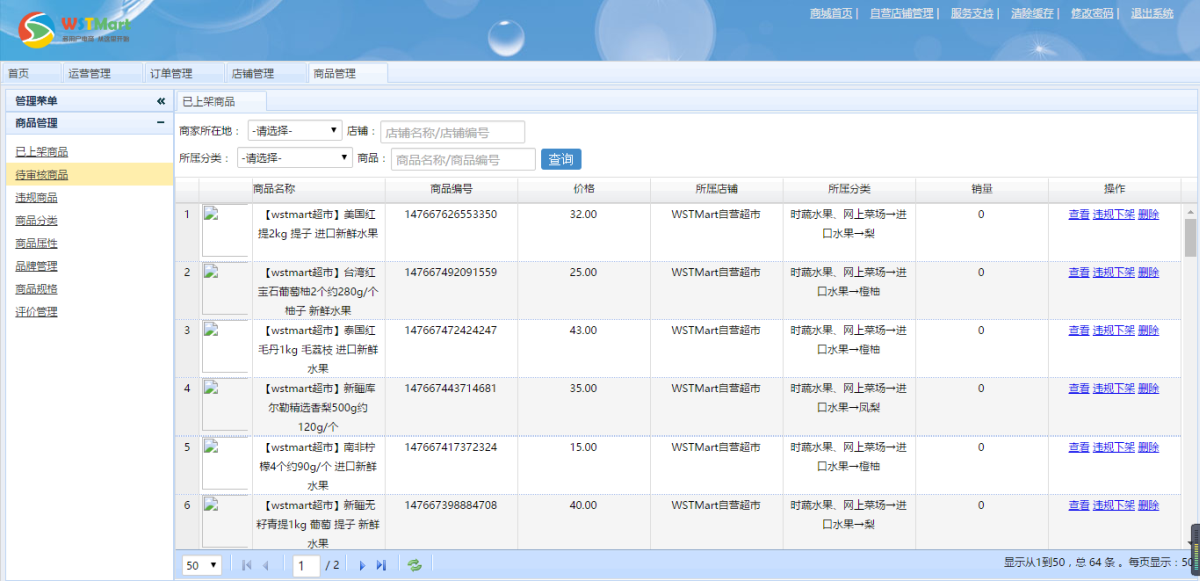Open 商品规格 in sidebar menu
Image resolution: width=1200 pixels, height=581 pixels.
(36, 289)
